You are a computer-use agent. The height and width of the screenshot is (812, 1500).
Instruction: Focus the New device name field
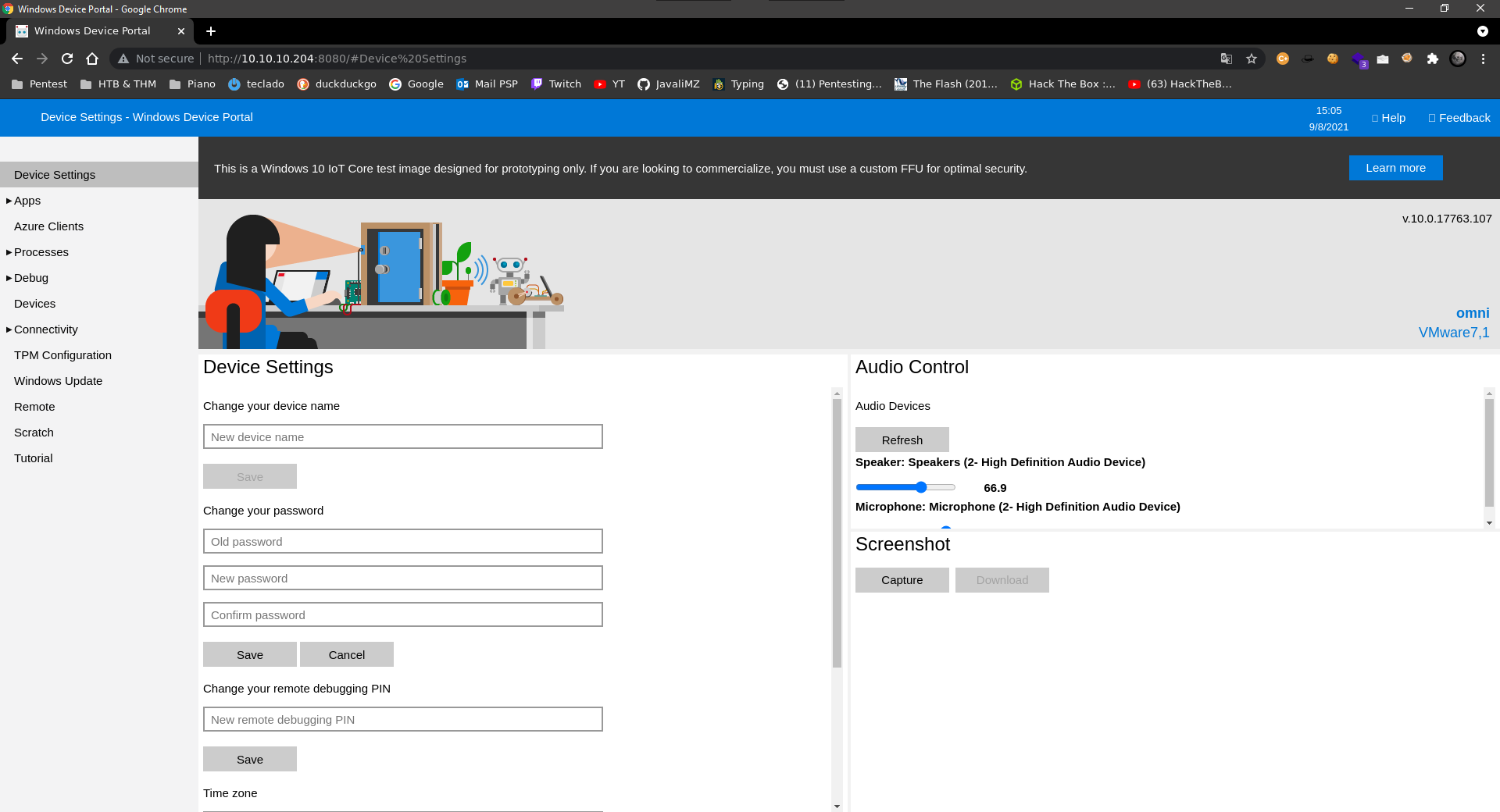403,436
